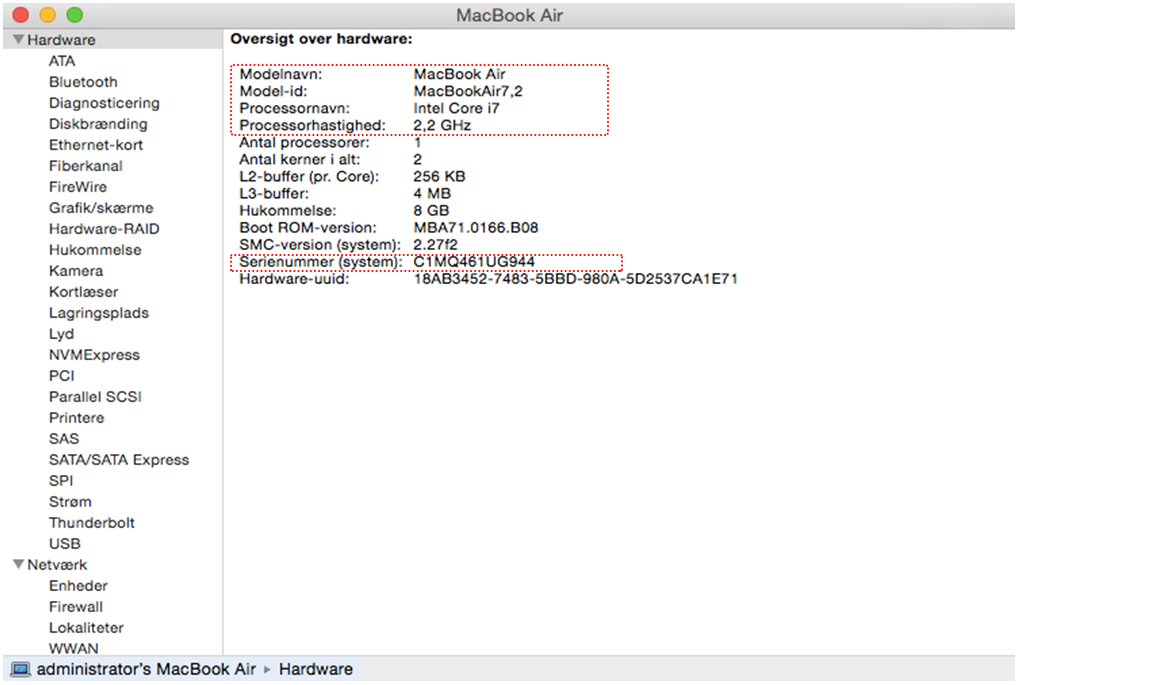Click the Hardware-uuid value text
Screen dimensions: 1166x685
[x=575, y=279]
